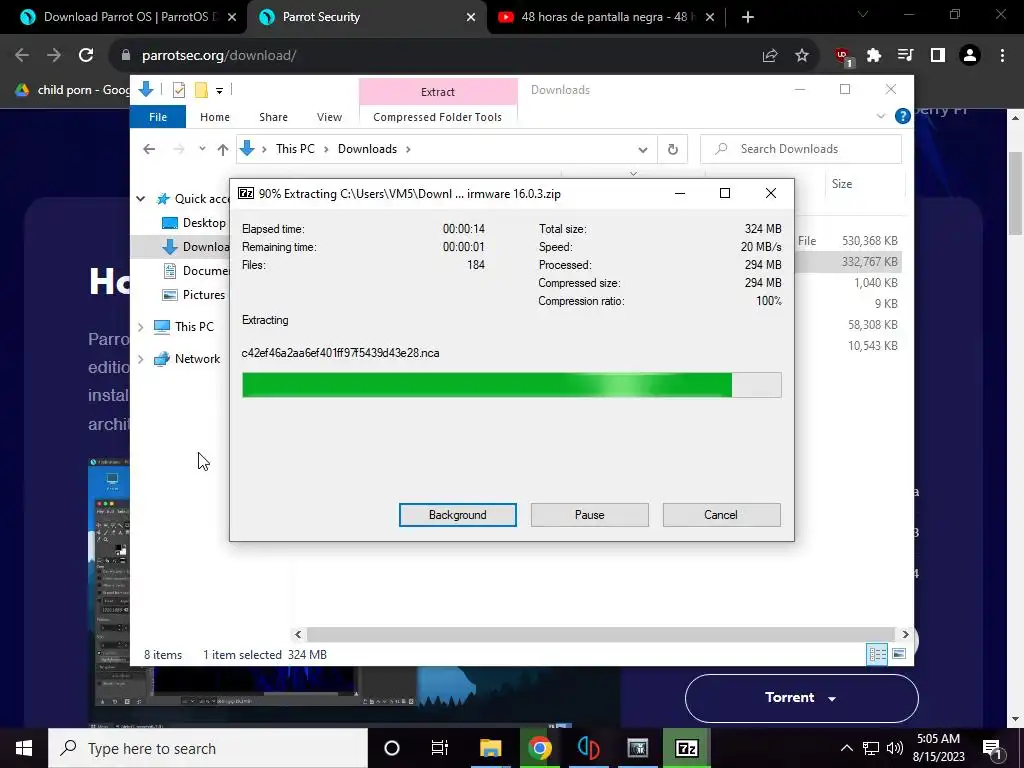Expand the address bar history dropdown
This screenshot has width=1024, height=768.
[643, 150]
